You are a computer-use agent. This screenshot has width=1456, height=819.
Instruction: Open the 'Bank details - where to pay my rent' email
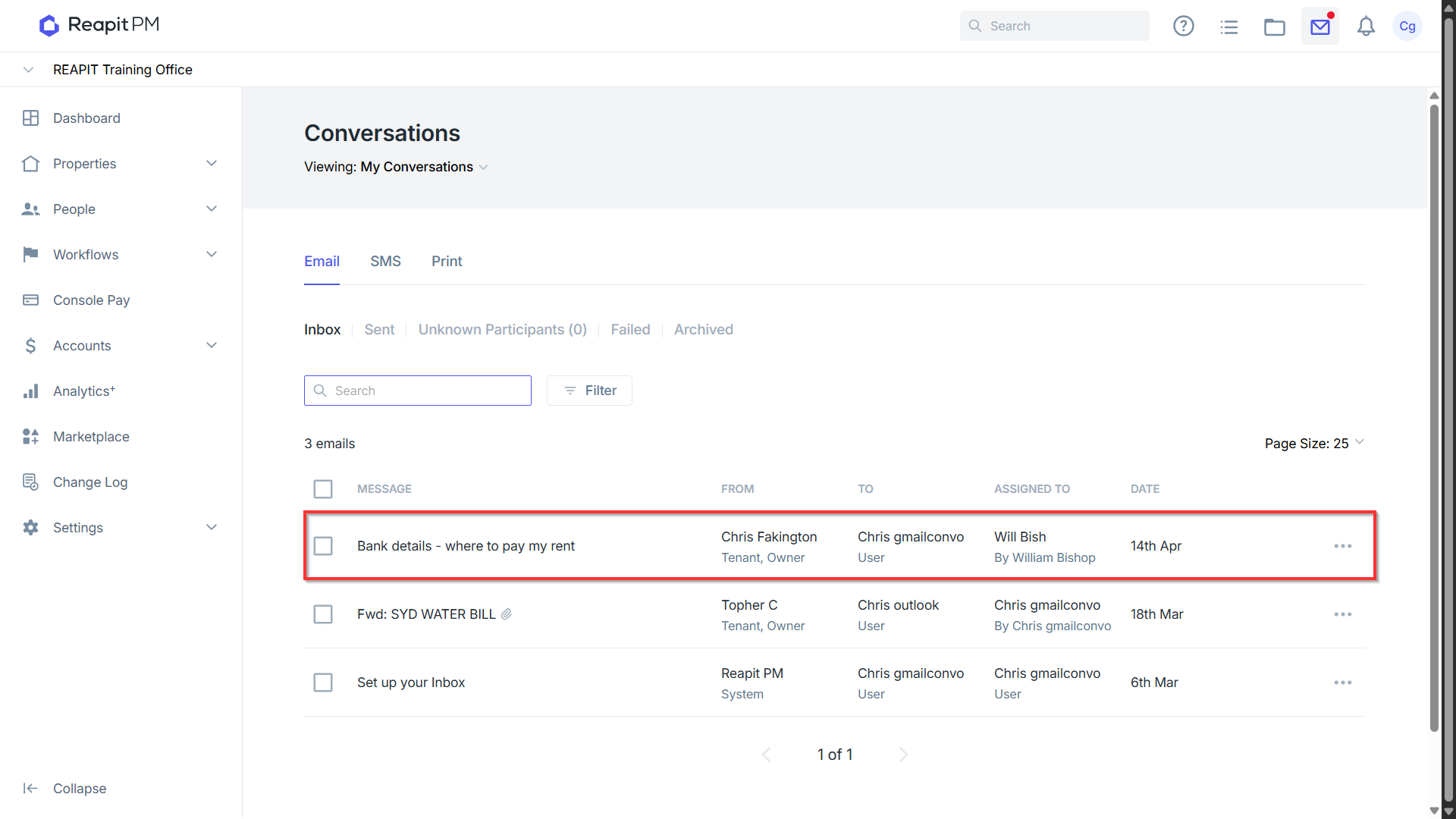coord(466,546)
